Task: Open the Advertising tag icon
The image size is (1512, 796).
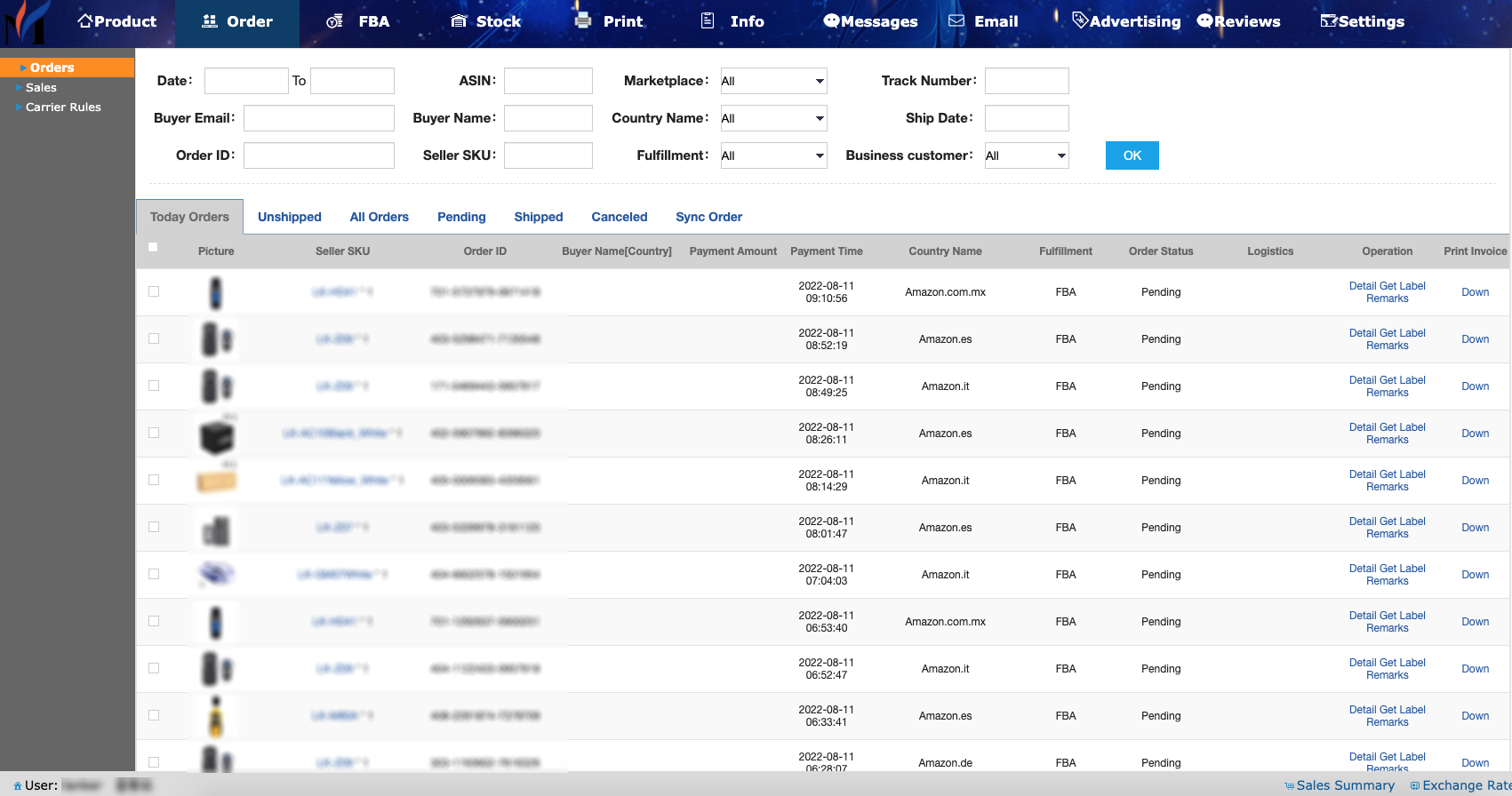Action: 1080,21
